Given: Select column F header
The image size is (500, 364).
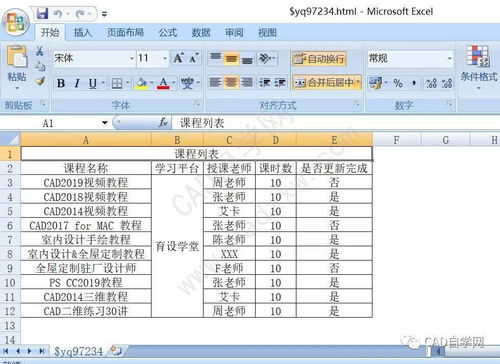Looking at the screenshot, I should 397,140.
